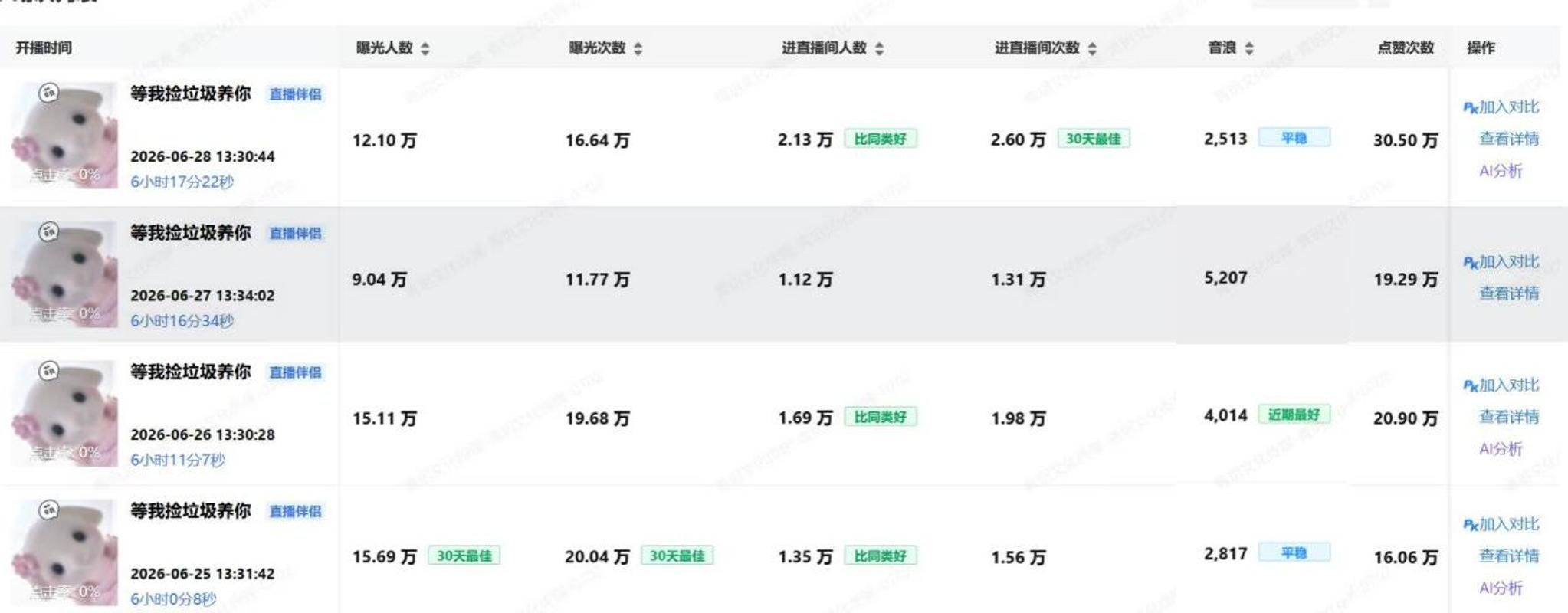Sort by 进直播间次数 column arrows

tap(1093, 48)
